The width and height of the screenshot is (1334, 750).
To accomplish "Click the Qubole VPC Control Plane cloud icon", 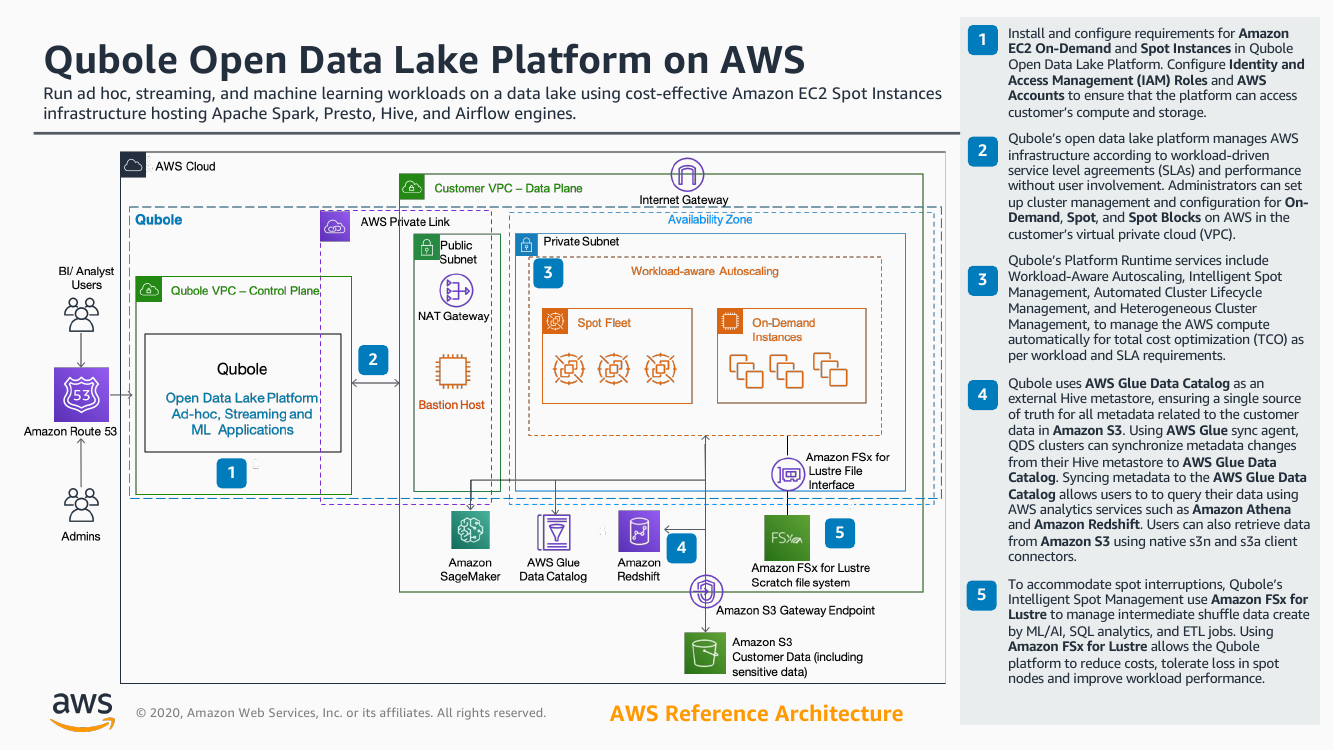I will (150, 290).
